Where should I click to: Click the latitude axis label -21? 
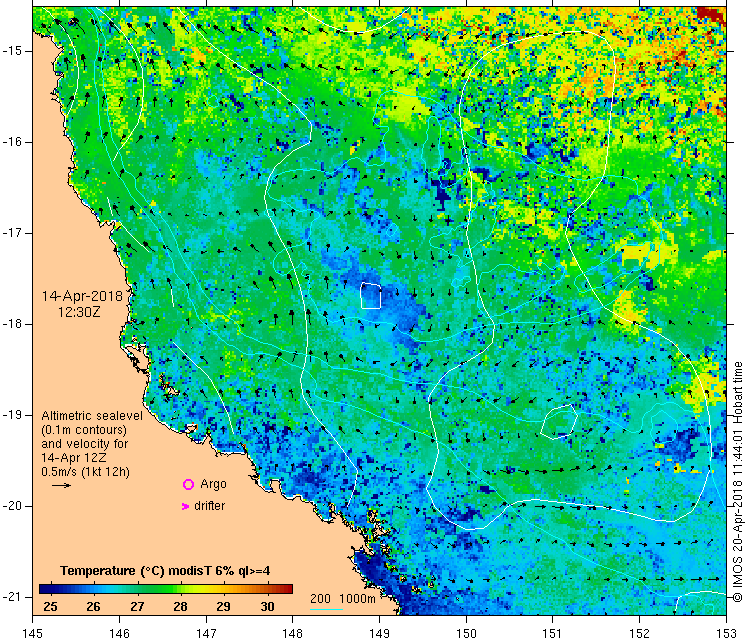[x=13, y=597]
